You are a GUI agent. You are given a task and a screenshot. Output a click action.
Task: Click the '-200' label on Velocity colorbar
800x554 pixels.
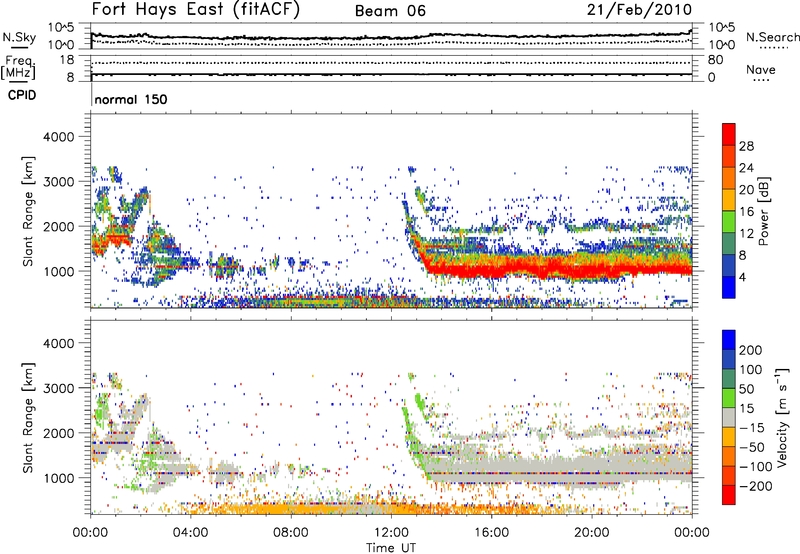tap(755, 486)
